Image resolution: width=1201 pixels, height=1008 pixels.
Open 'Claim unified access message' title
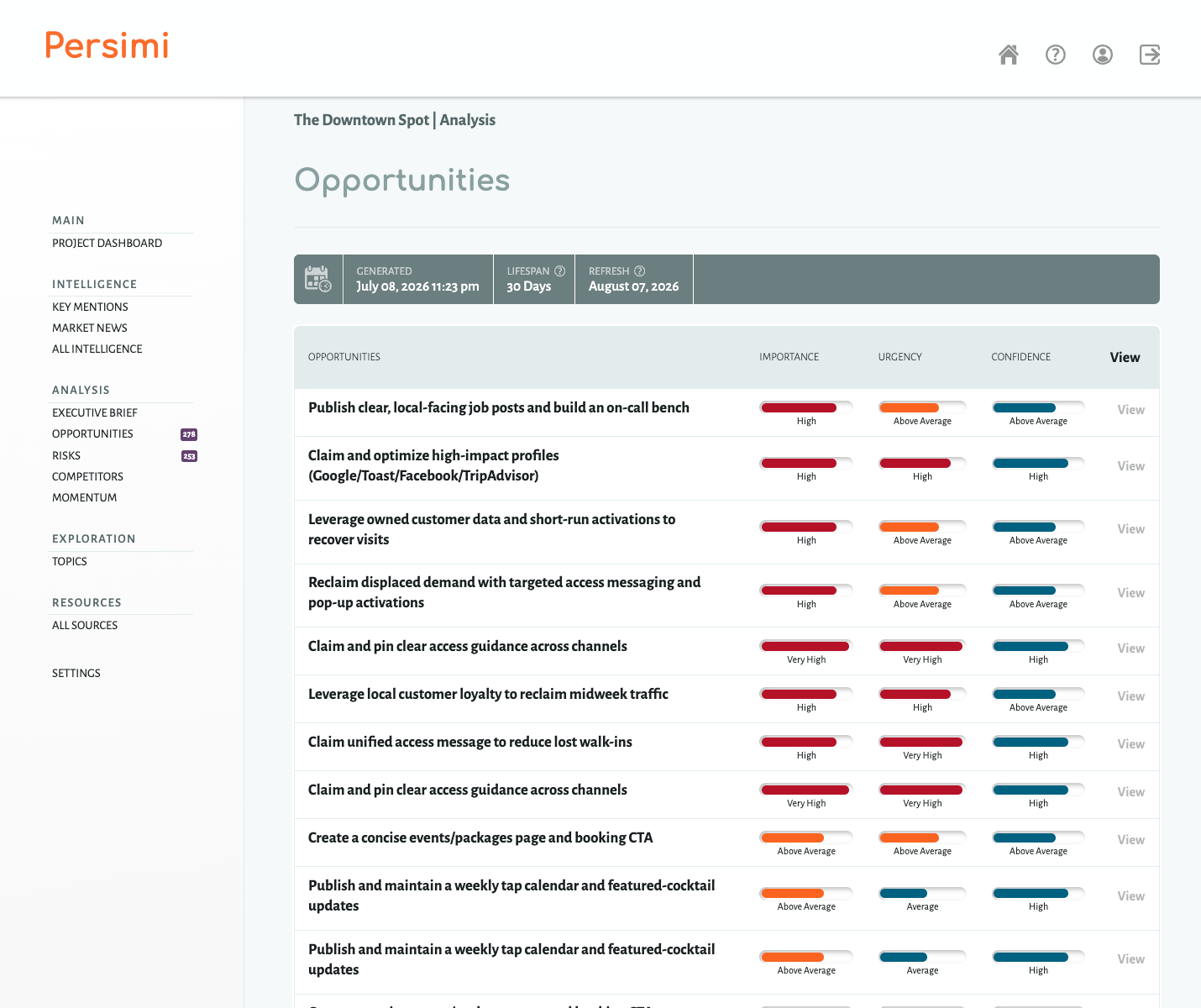pos(470,742)
